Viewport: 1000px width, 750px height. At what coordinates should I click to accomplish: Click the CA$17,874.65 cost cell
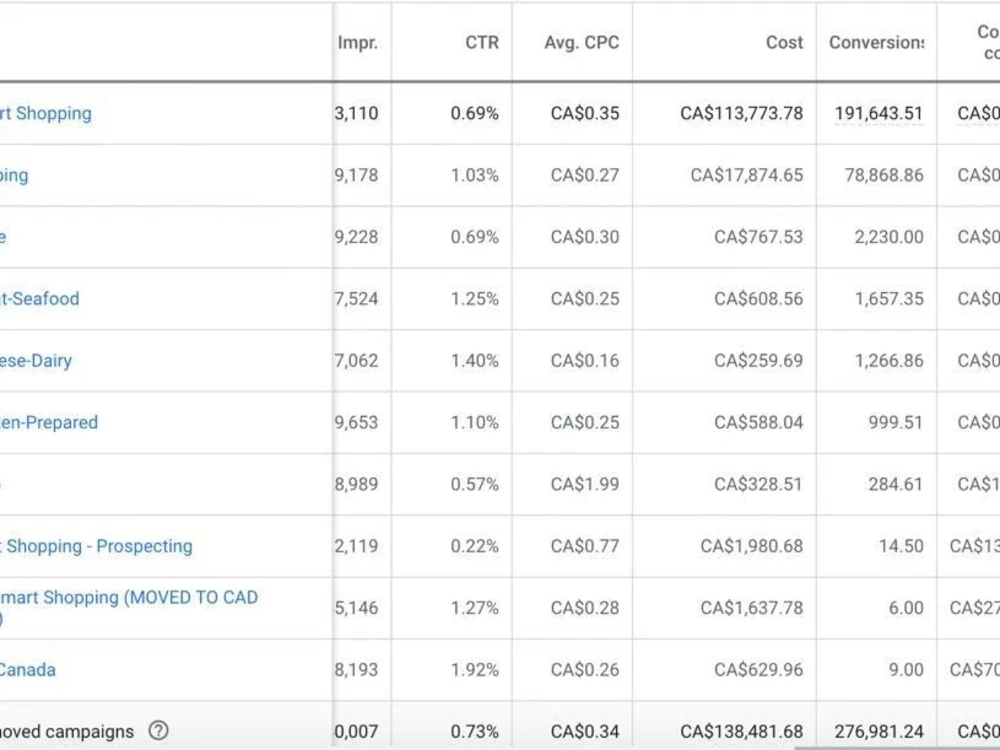click(x=747, y=175)
